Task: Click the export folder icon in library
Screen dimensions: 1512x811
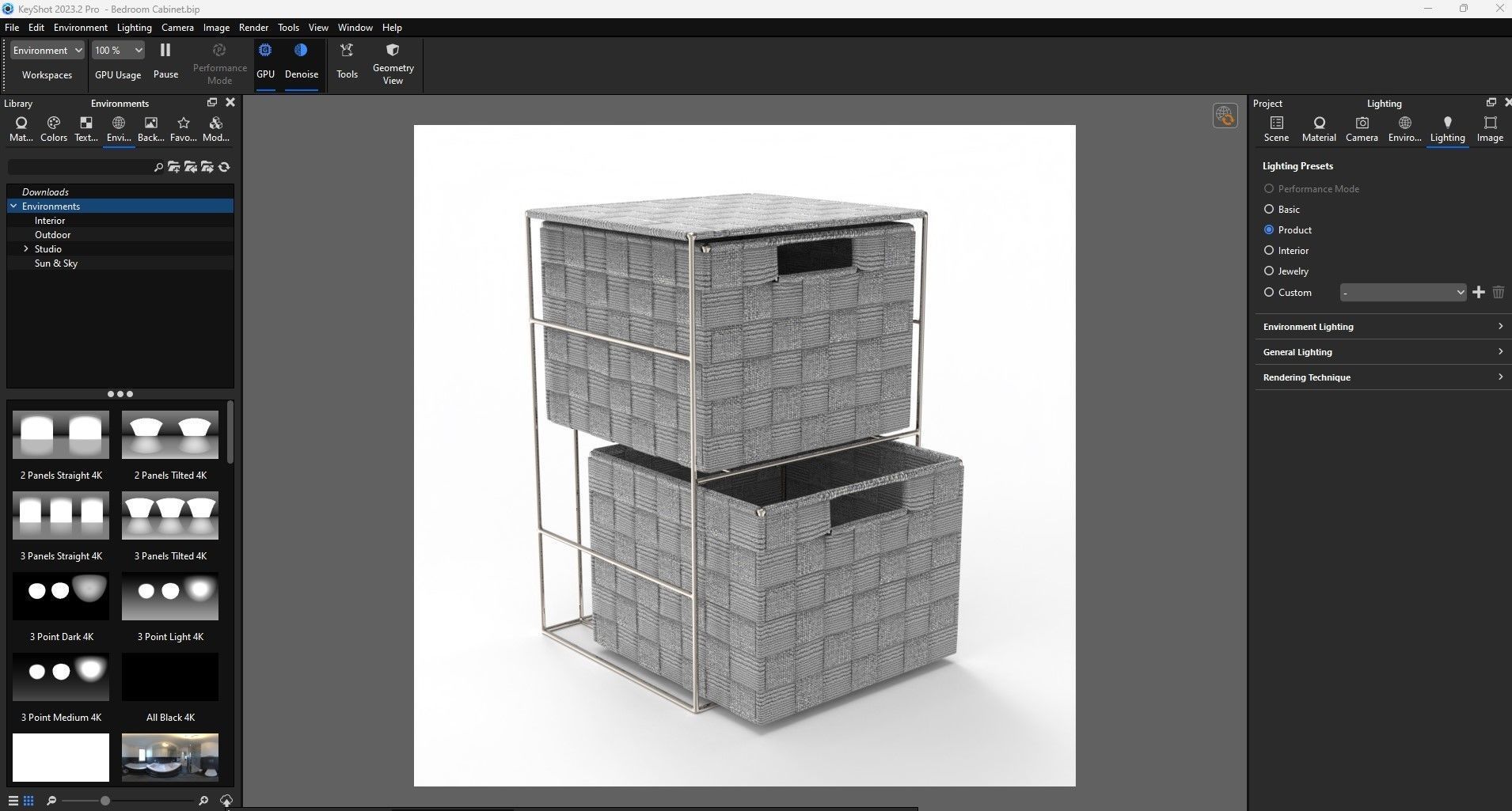Action: tap(207, 167)
